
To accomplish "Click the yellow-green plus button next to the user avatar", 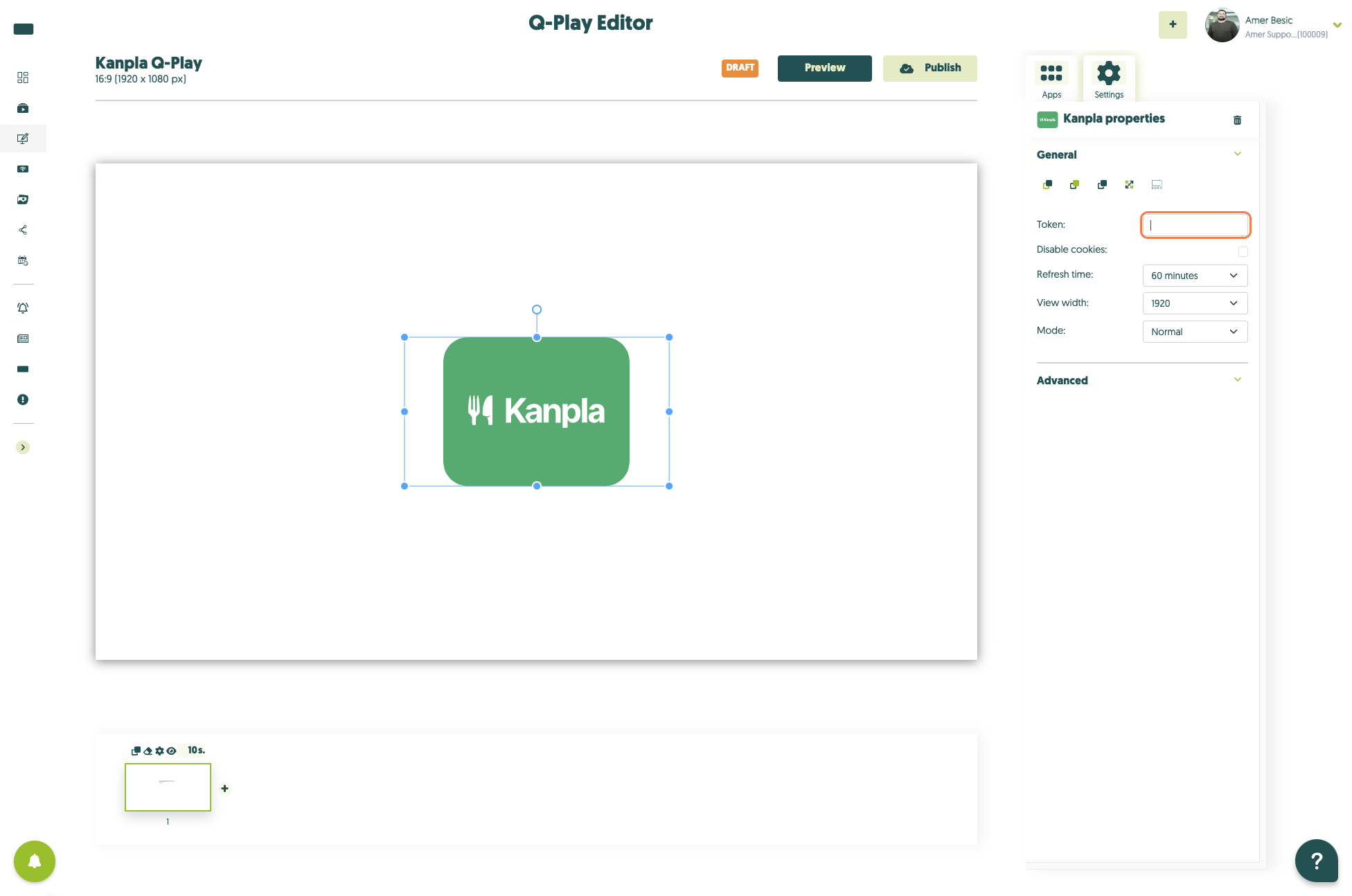I will (1173, 24).
